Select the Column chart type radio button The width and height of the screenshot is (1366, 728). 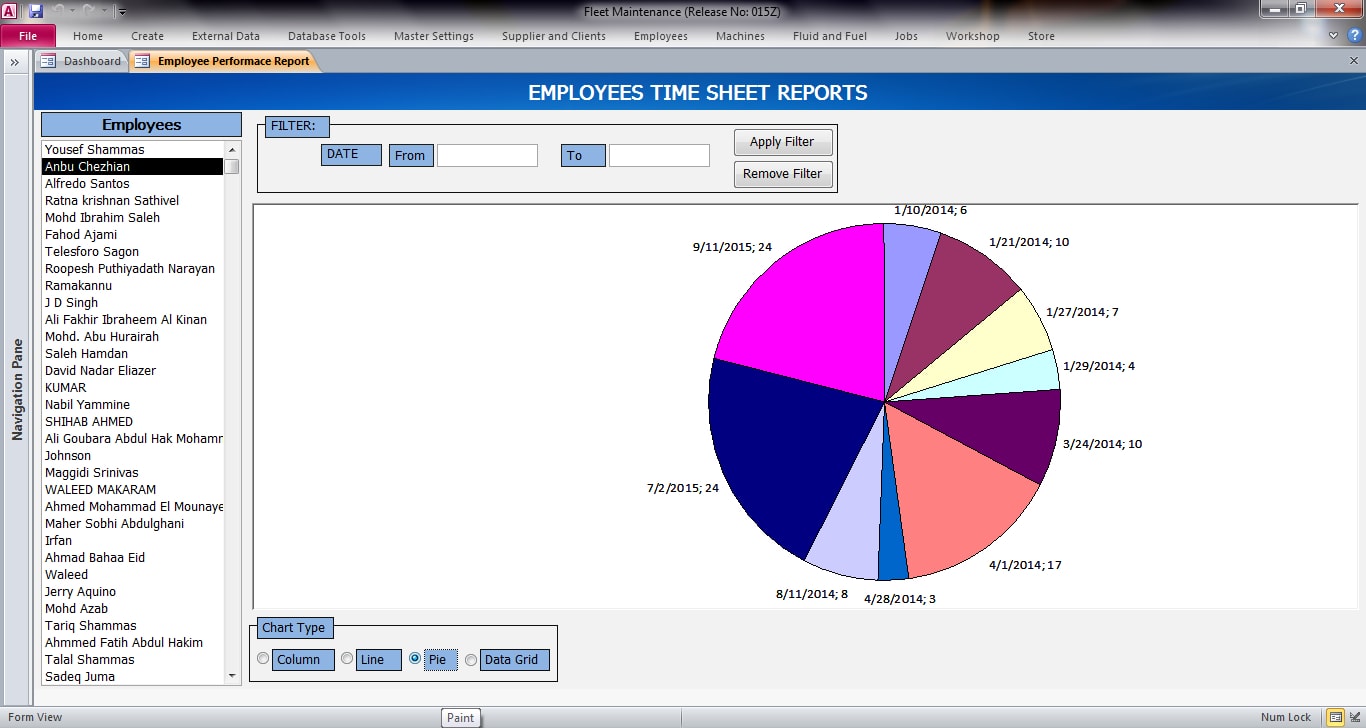[x=263, y=659]
